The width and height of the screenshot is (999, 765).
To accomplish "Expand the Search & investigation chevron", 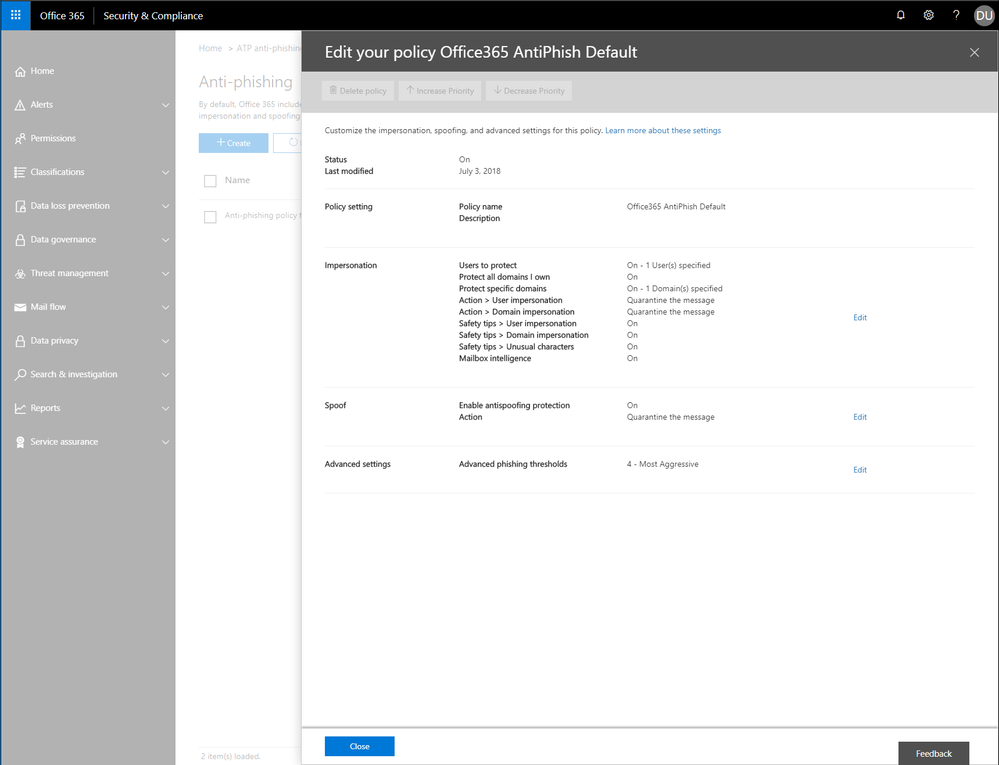I will [x=166, y=375].
